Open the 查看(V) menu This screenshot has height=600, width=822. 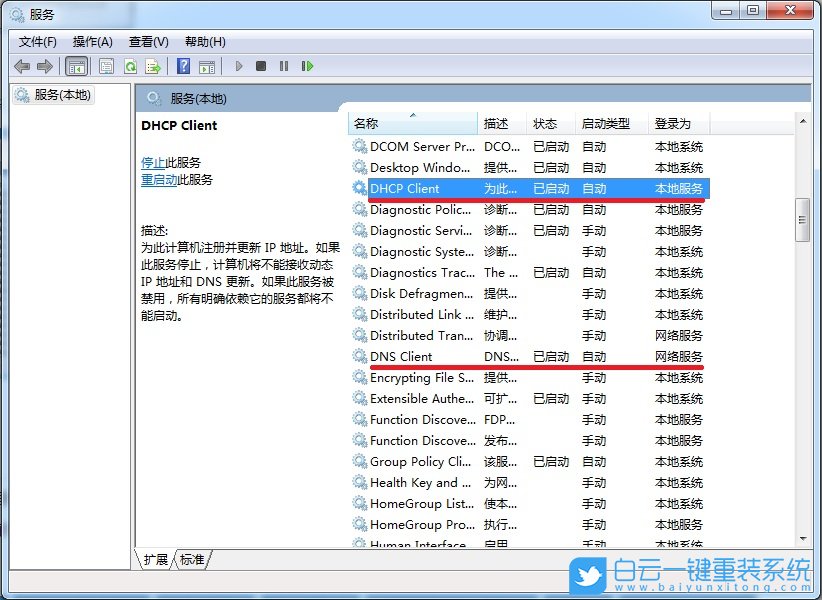[146, 41]
